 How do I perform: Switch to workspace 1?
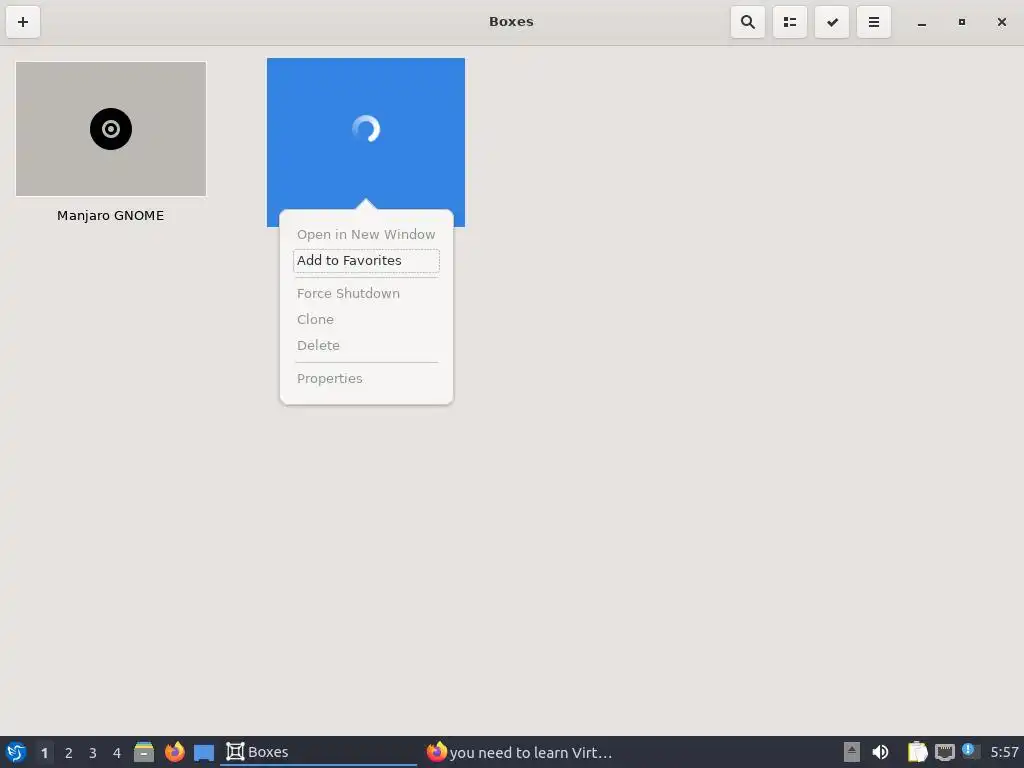pos(44,753)
